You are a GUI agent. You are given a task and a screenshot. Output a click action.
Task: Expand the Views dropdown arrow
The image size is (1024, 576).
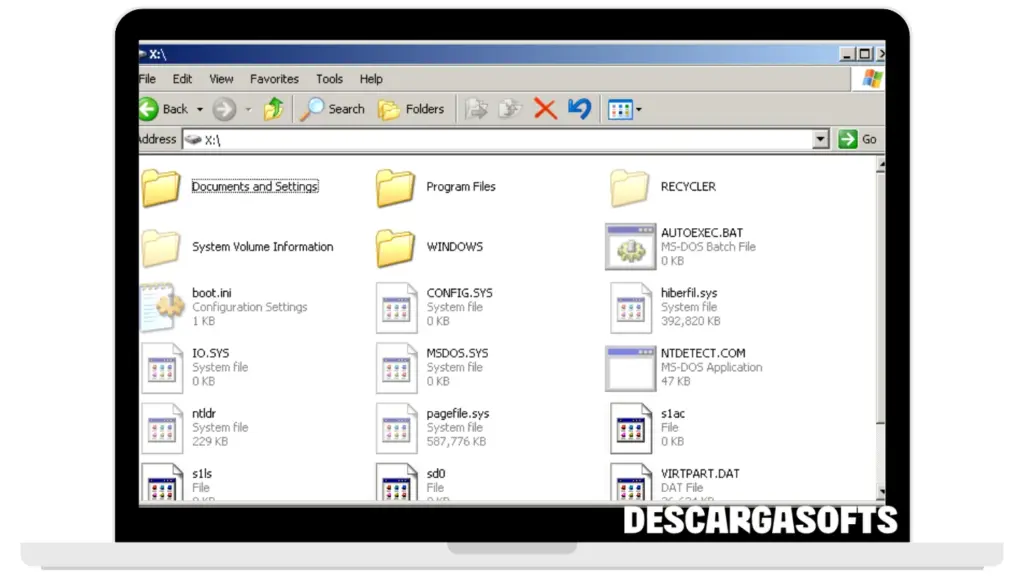pos(639,110)
